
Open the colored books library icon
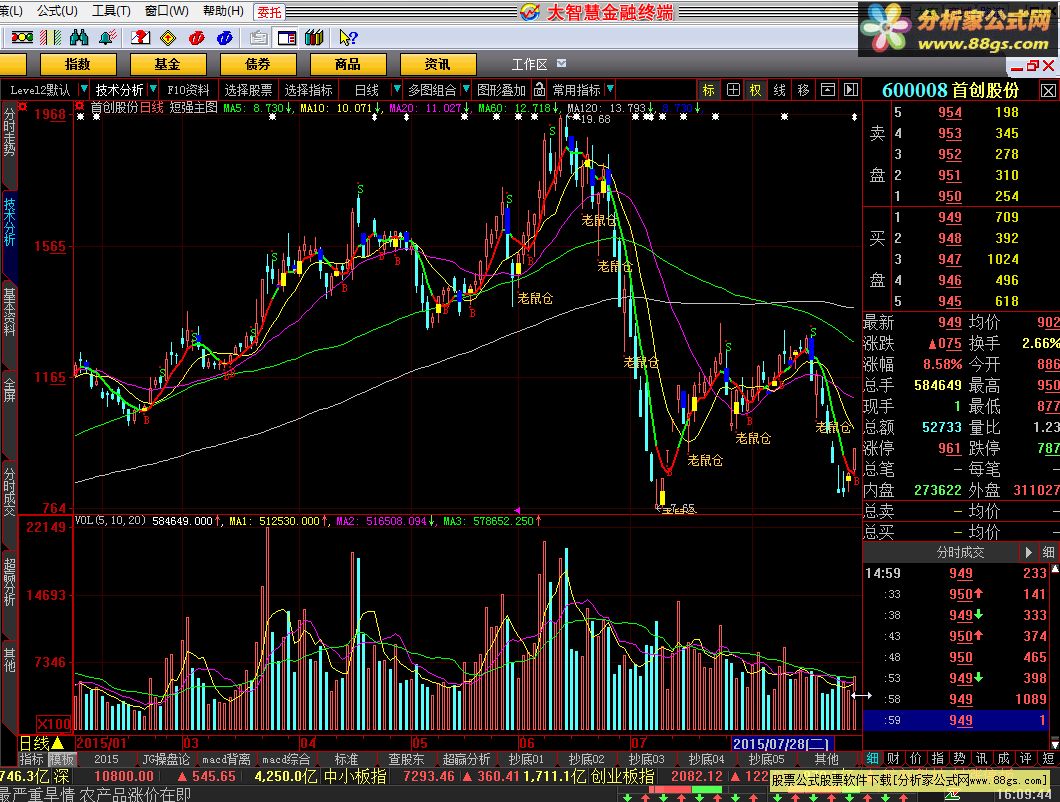(314, 38)
